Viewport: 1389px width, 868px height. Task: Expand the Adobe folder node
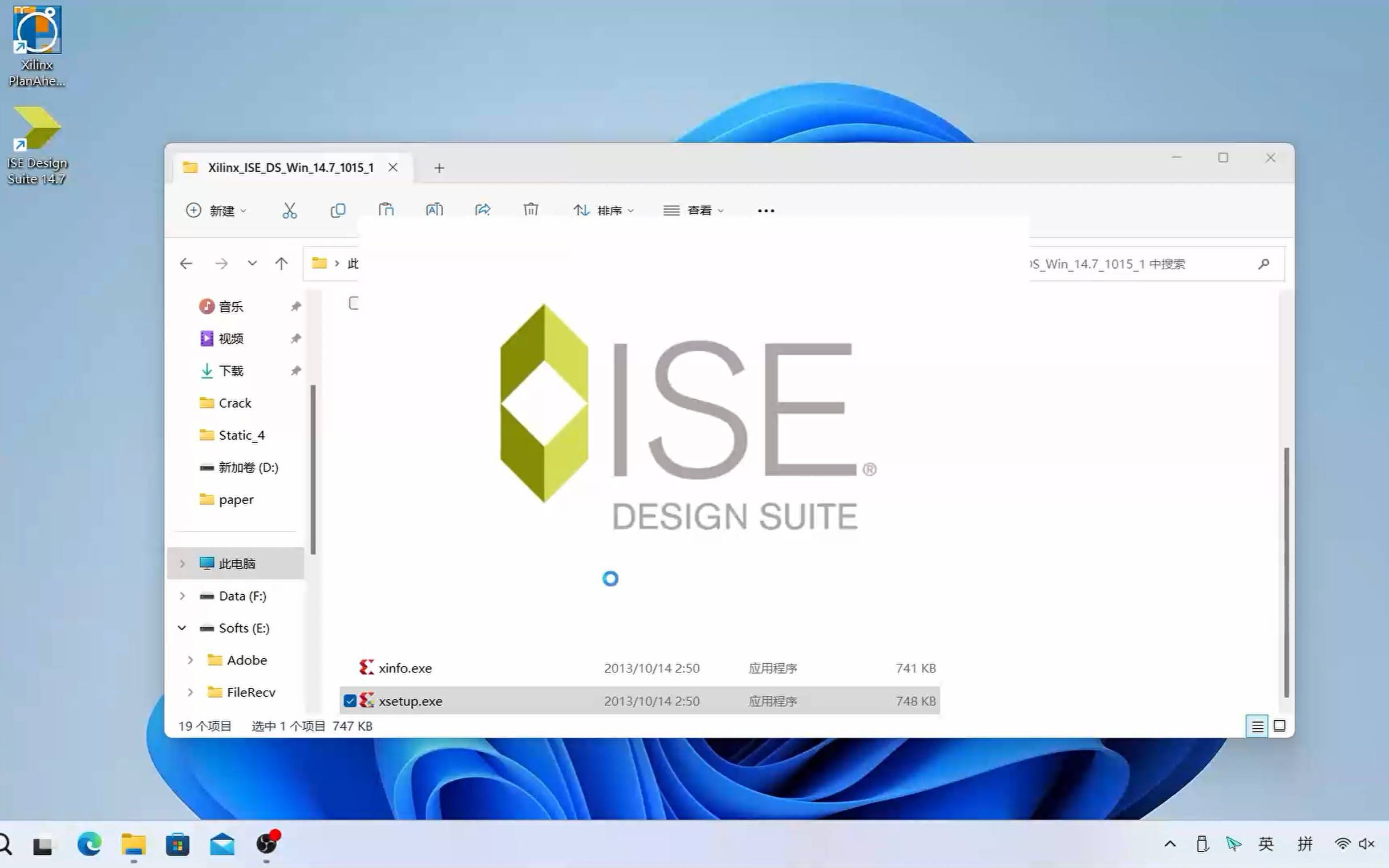pos(190,660)
